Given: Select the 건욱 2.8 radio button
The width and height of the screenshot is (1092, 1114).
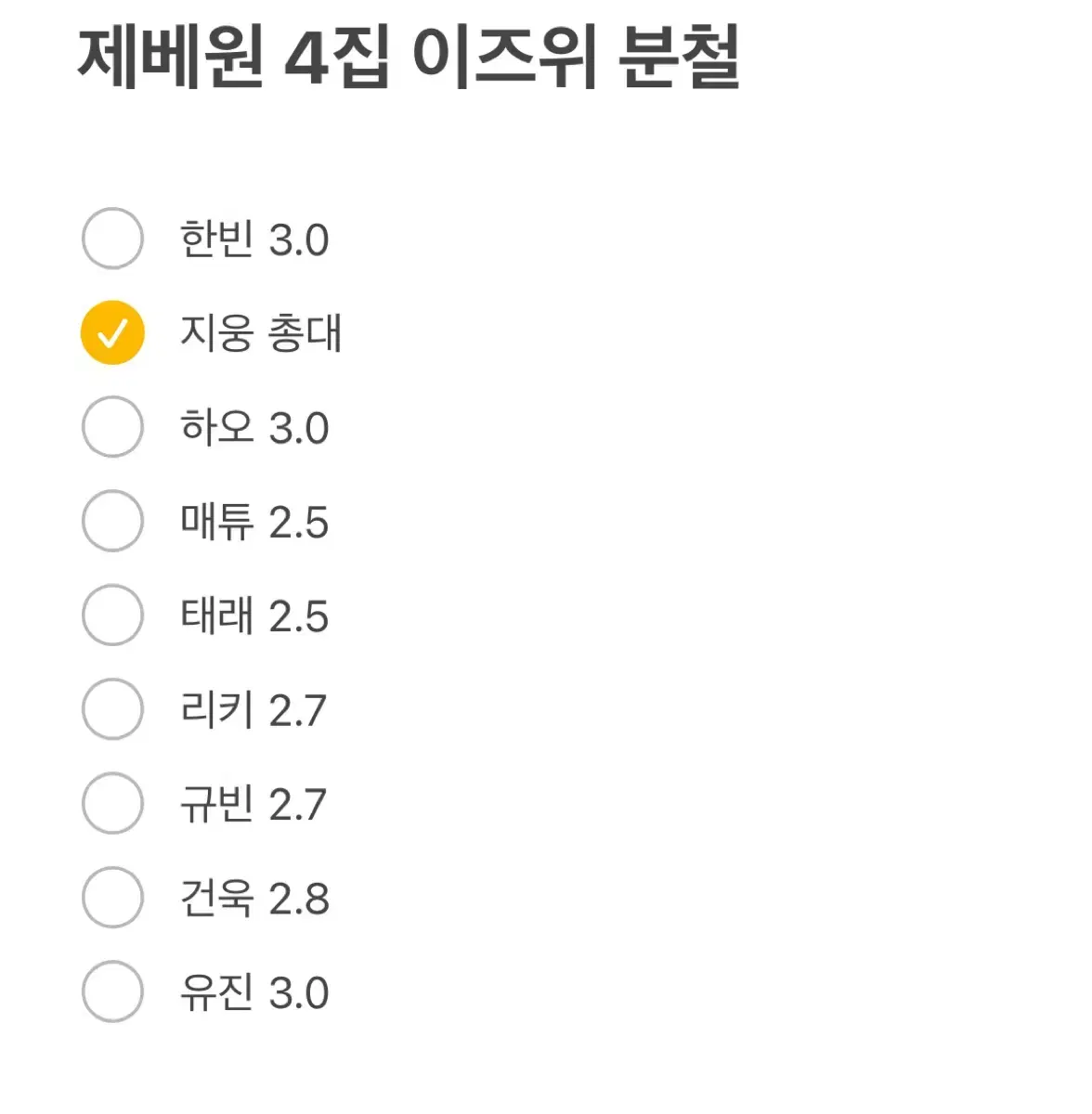Looking at the screenshot, I should [x=112, y=898].
